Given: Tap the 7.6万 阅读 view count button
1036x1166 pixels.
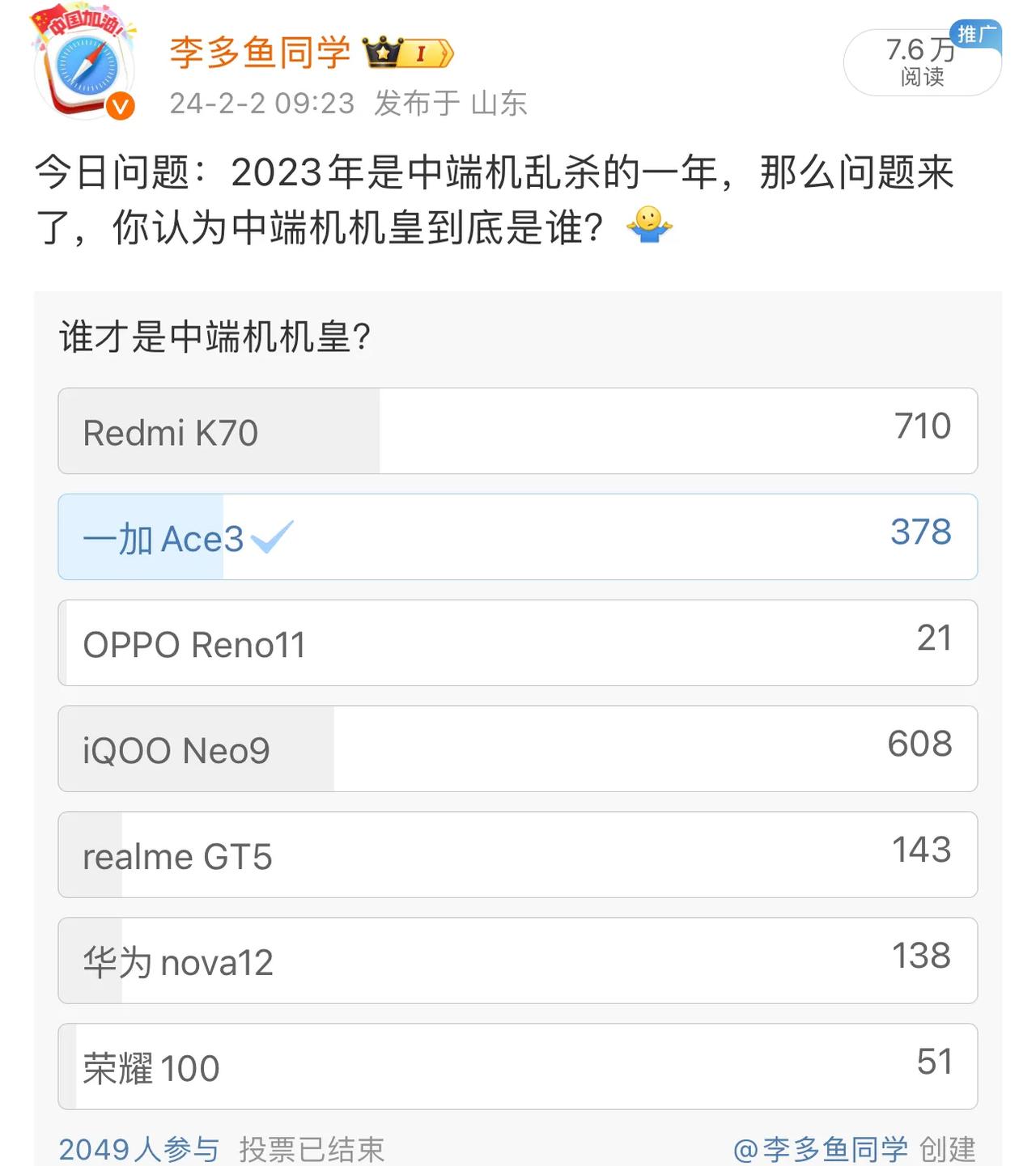Looking at the screenshot, I should click(922, 62).
